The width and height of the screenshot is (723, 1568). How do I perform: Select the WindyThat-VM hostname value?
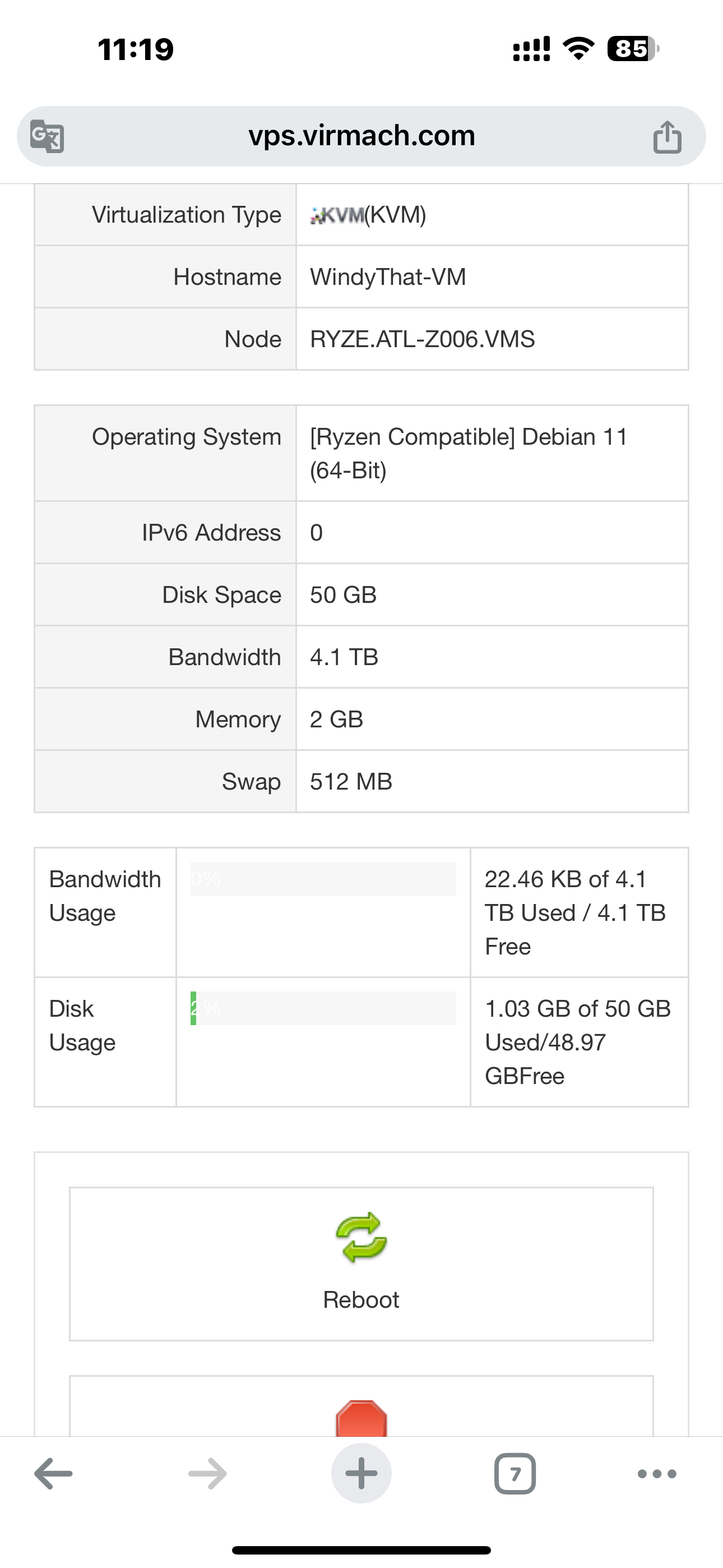click(388, 277)
